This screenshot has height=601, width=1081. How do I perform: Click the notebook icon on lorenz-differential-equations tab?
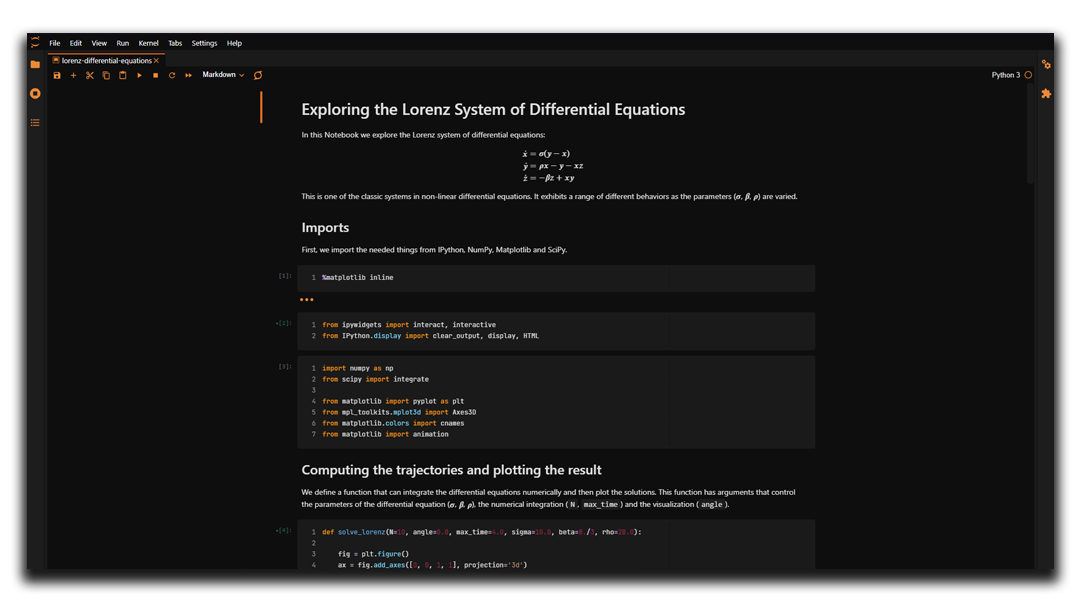click(x=56, y=61)
